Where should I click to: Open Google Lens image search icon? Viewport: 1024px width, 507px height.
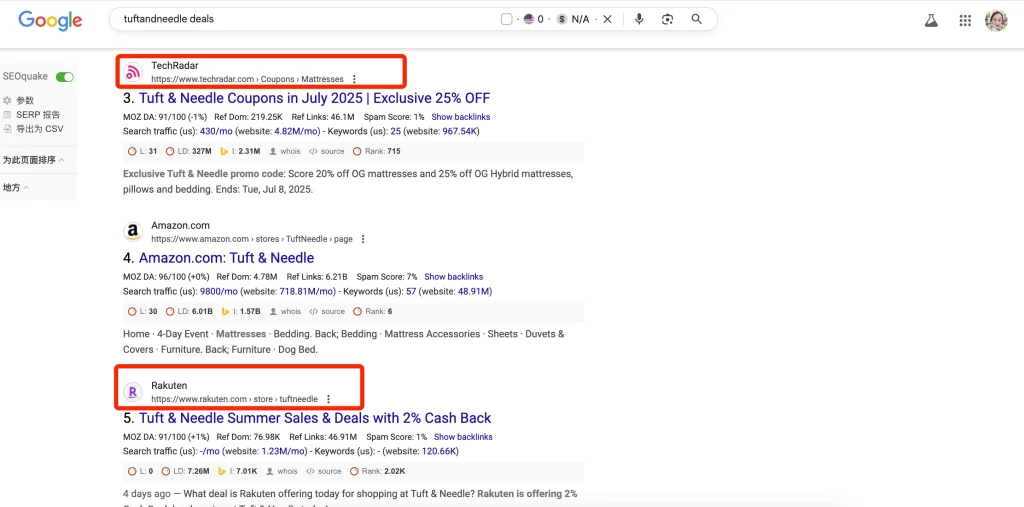click(667, 20)
